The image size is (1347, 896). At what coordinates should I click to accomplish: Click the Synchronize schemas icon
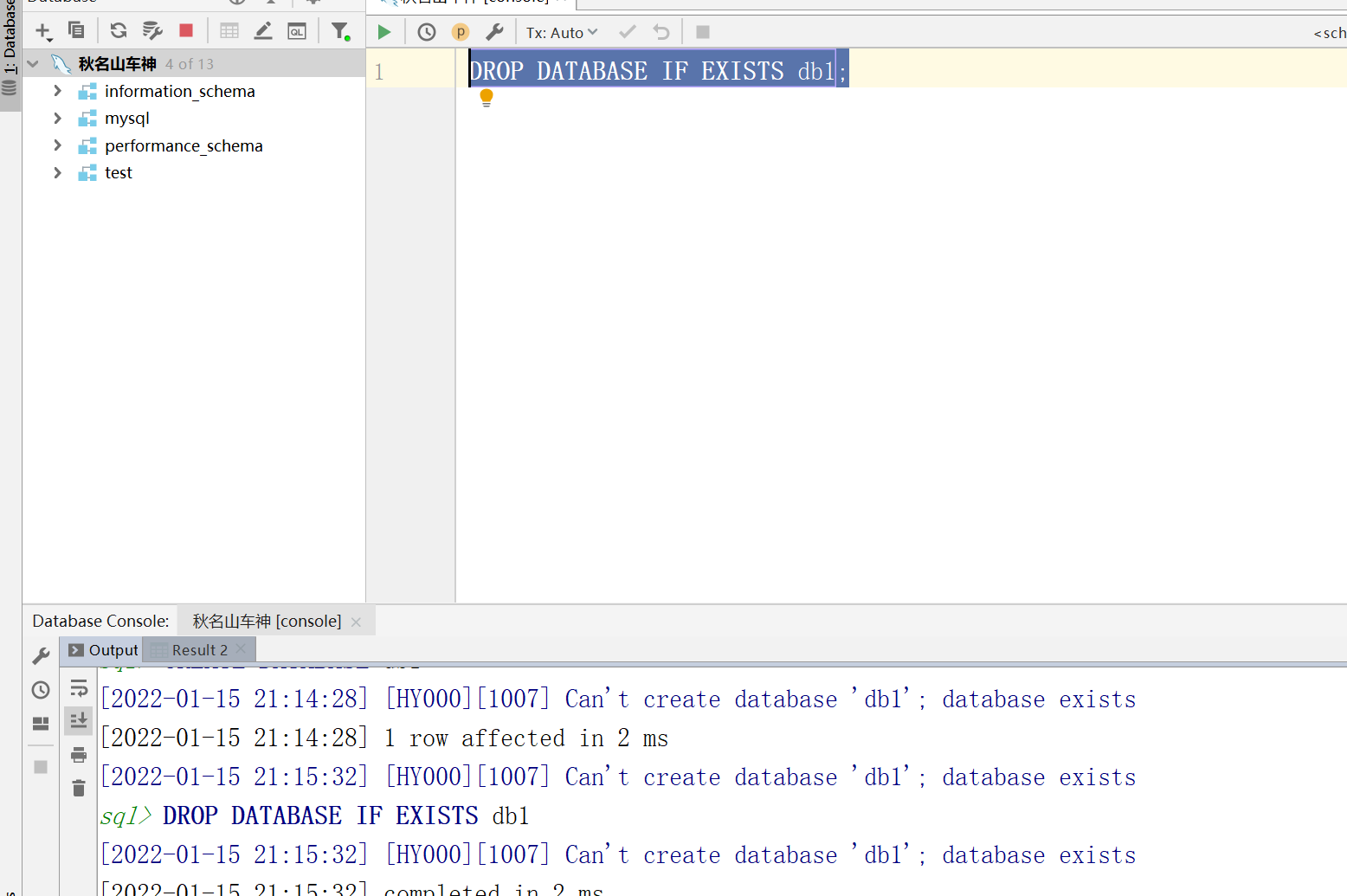click(152, 31)
